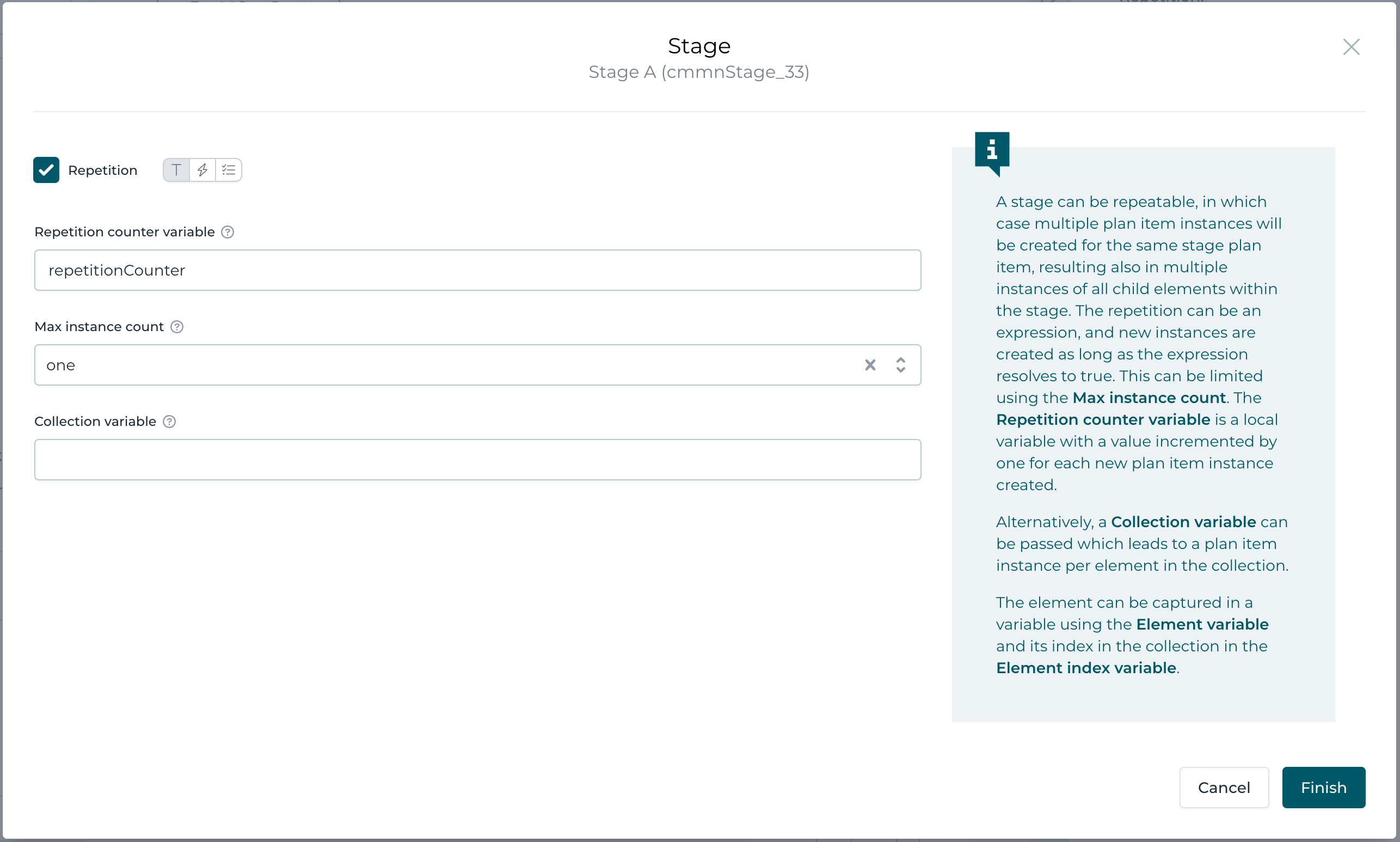Click the Stage A subtitle text
1400x842 pixels.
(698, 72)
